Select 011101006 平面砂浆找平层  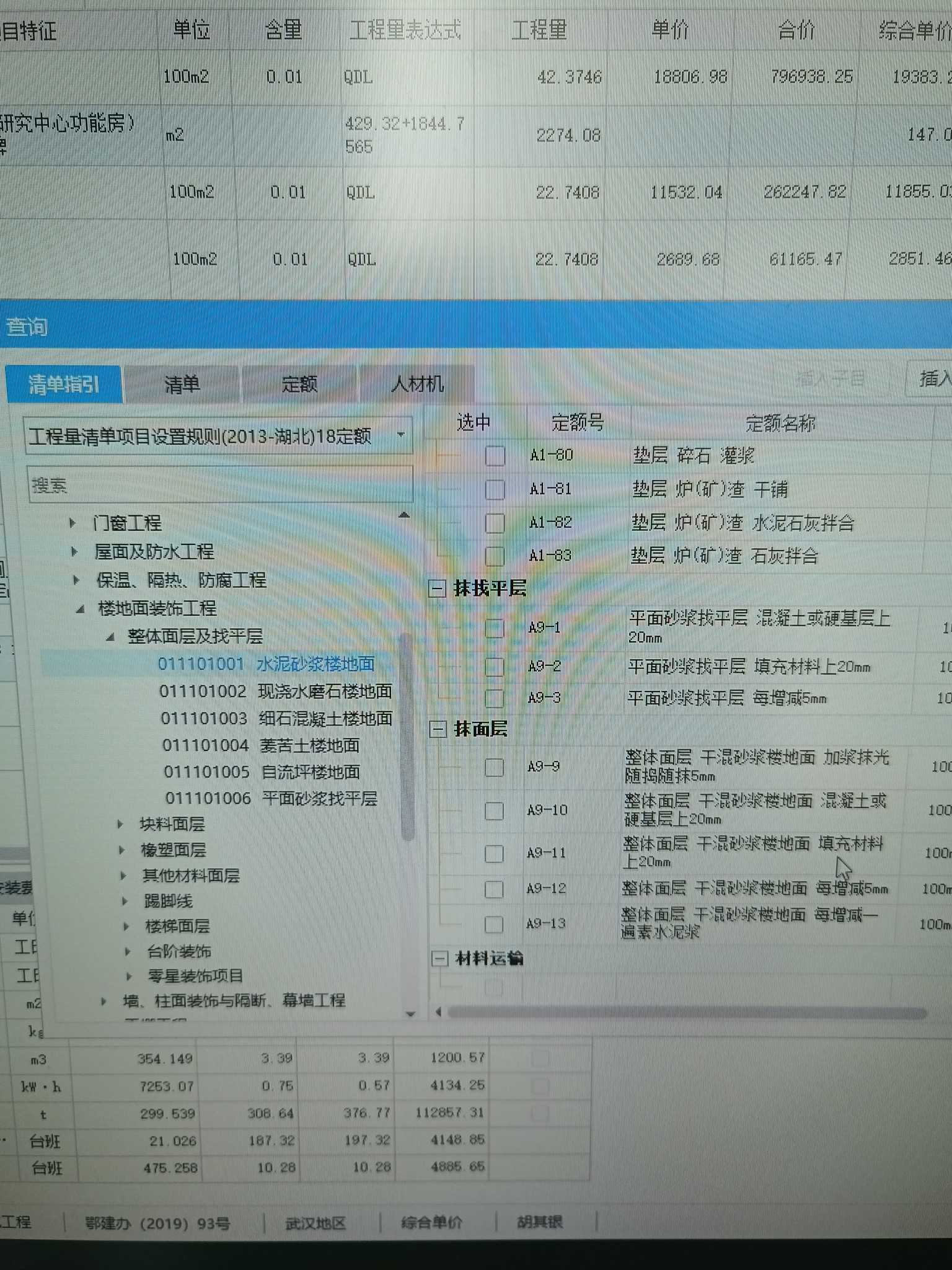pos(271,798)
